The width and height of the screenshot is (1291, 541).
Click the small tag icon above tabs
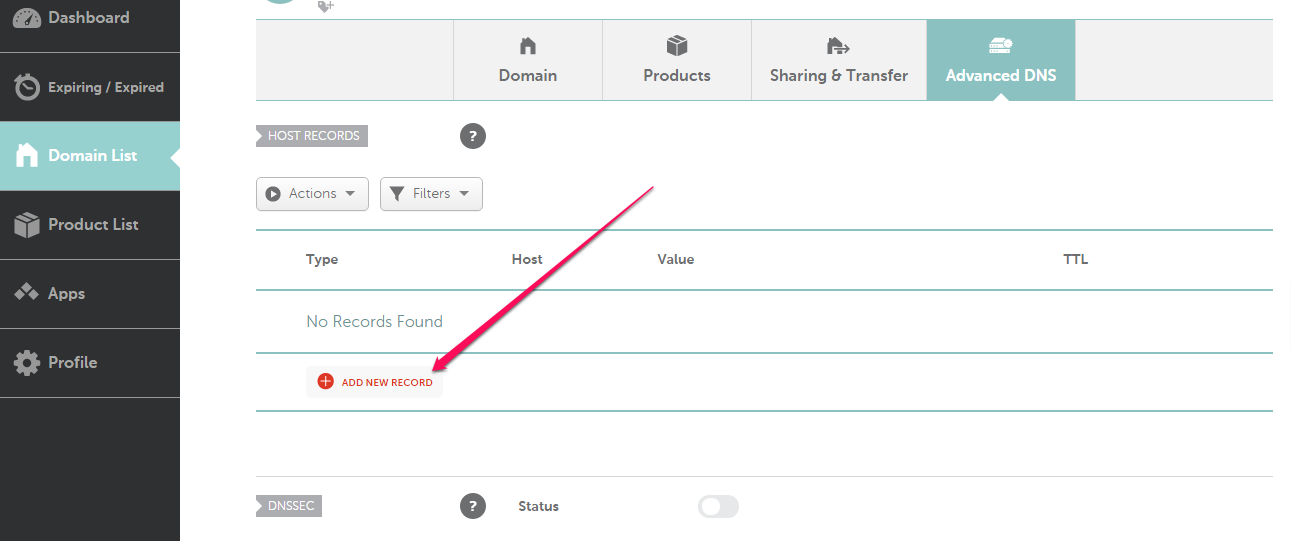[325, 6]
